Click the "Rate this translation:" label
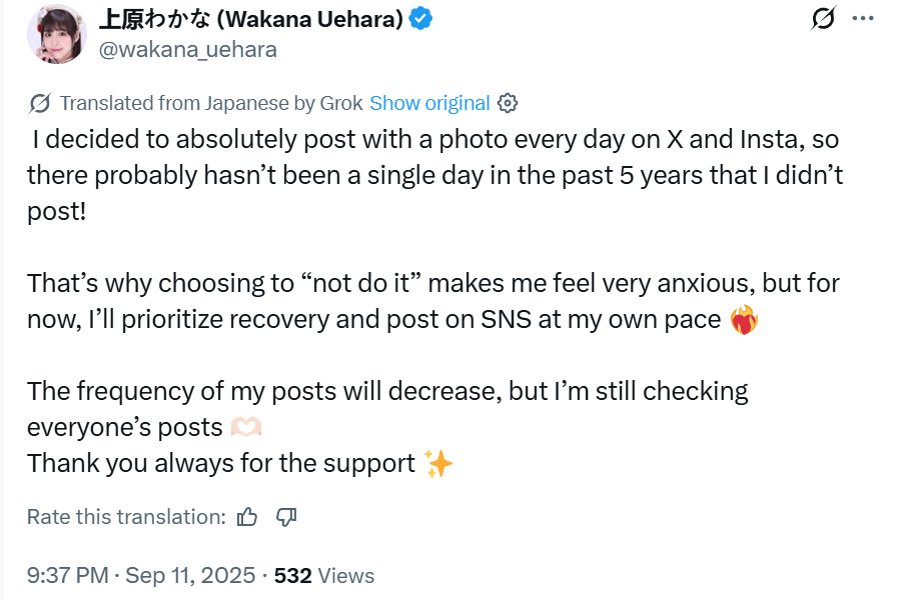The height and width of the screenshot is (600, 899). (126, 517)
